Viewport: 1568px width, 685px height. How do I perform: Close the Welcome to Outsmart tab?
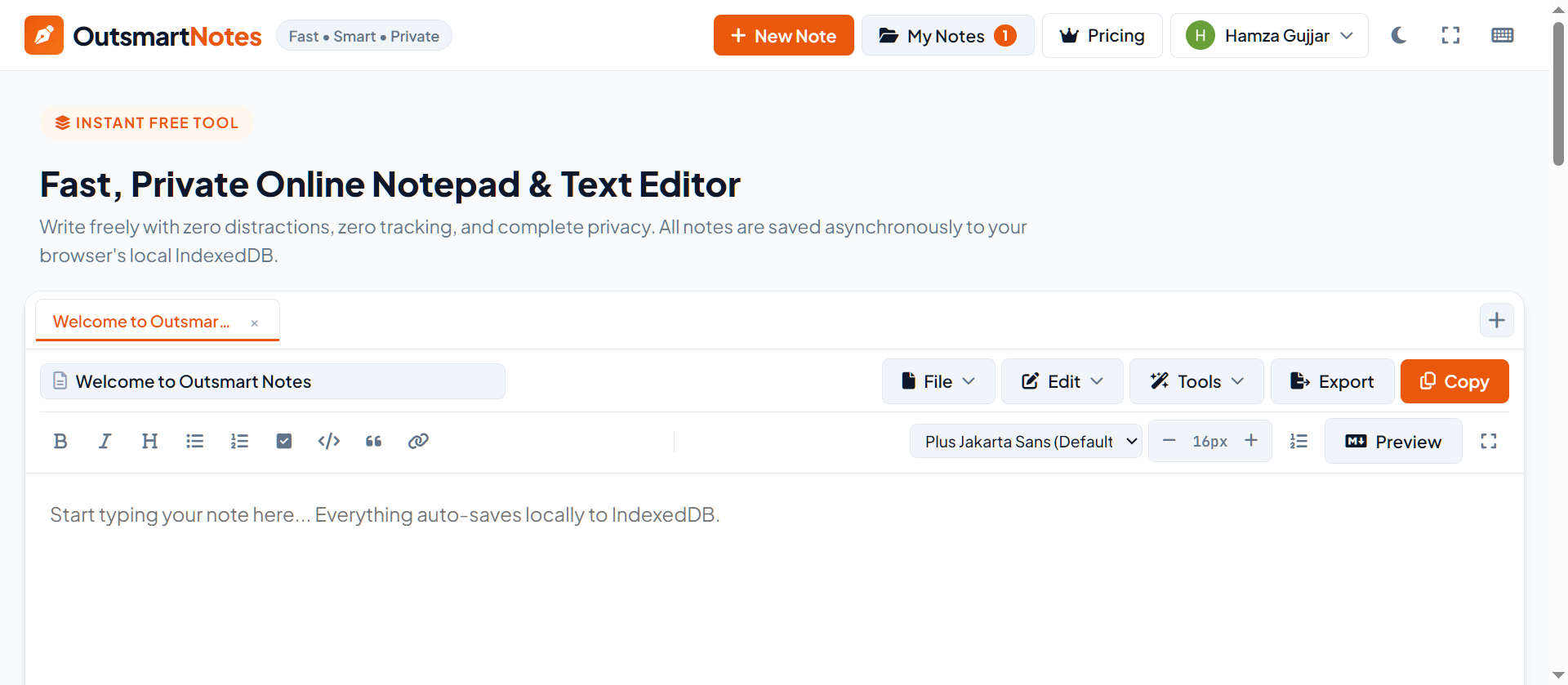pos(255,323)
